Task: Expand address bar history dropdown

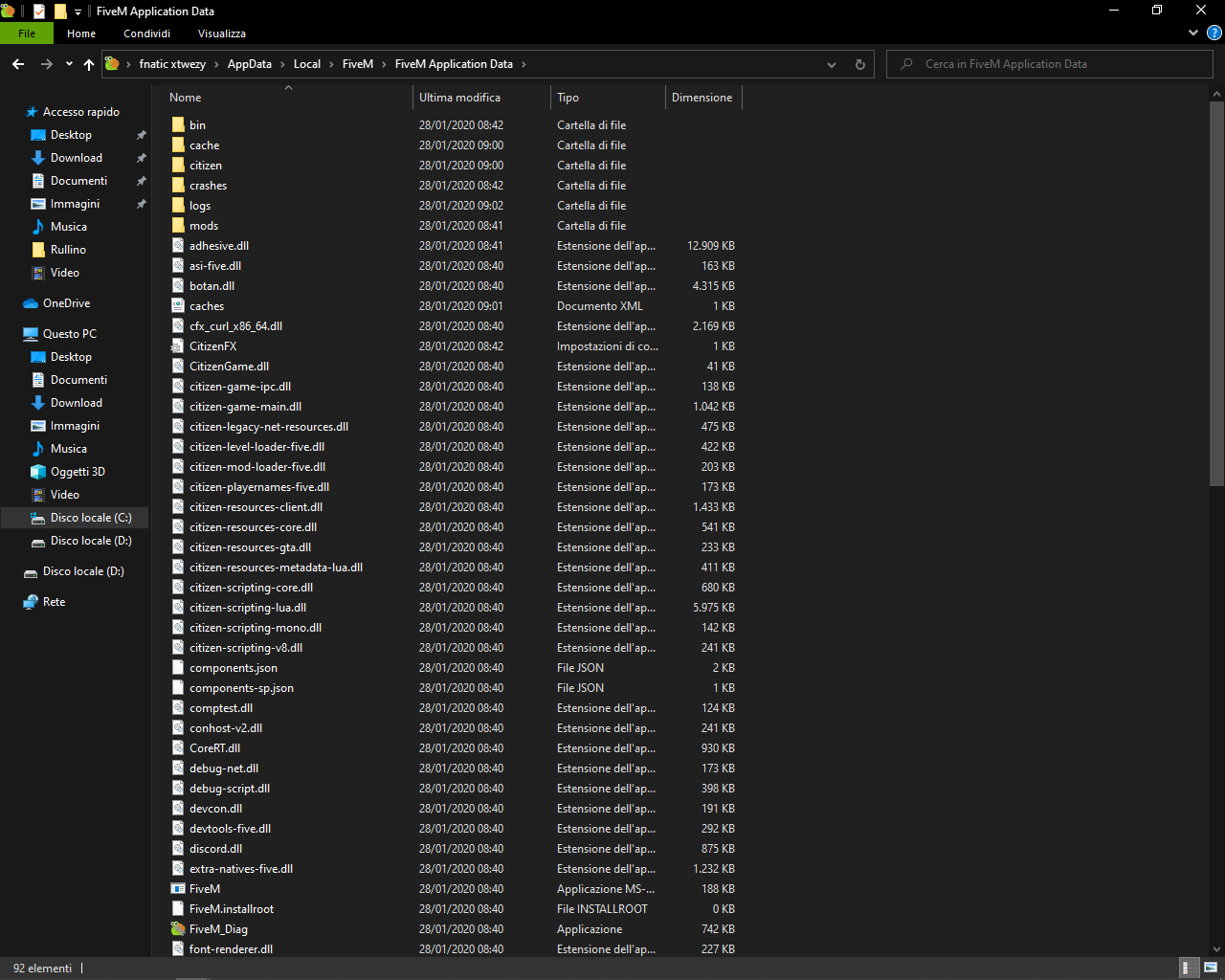Action: pyautogui.click(x=831, y=64)
